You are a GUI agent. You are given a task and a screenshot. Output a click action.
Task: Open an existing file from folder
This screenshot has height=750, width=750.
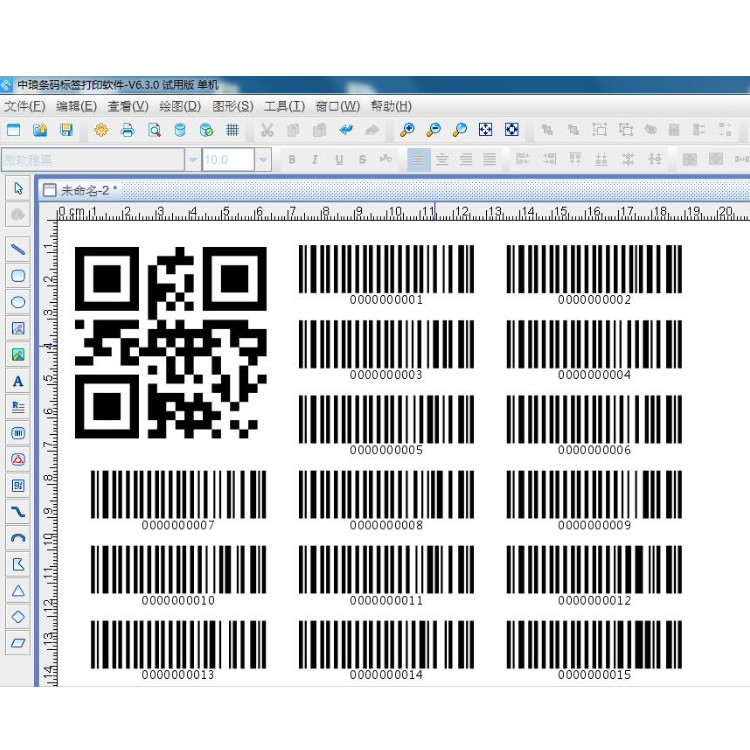pos(40,130)
